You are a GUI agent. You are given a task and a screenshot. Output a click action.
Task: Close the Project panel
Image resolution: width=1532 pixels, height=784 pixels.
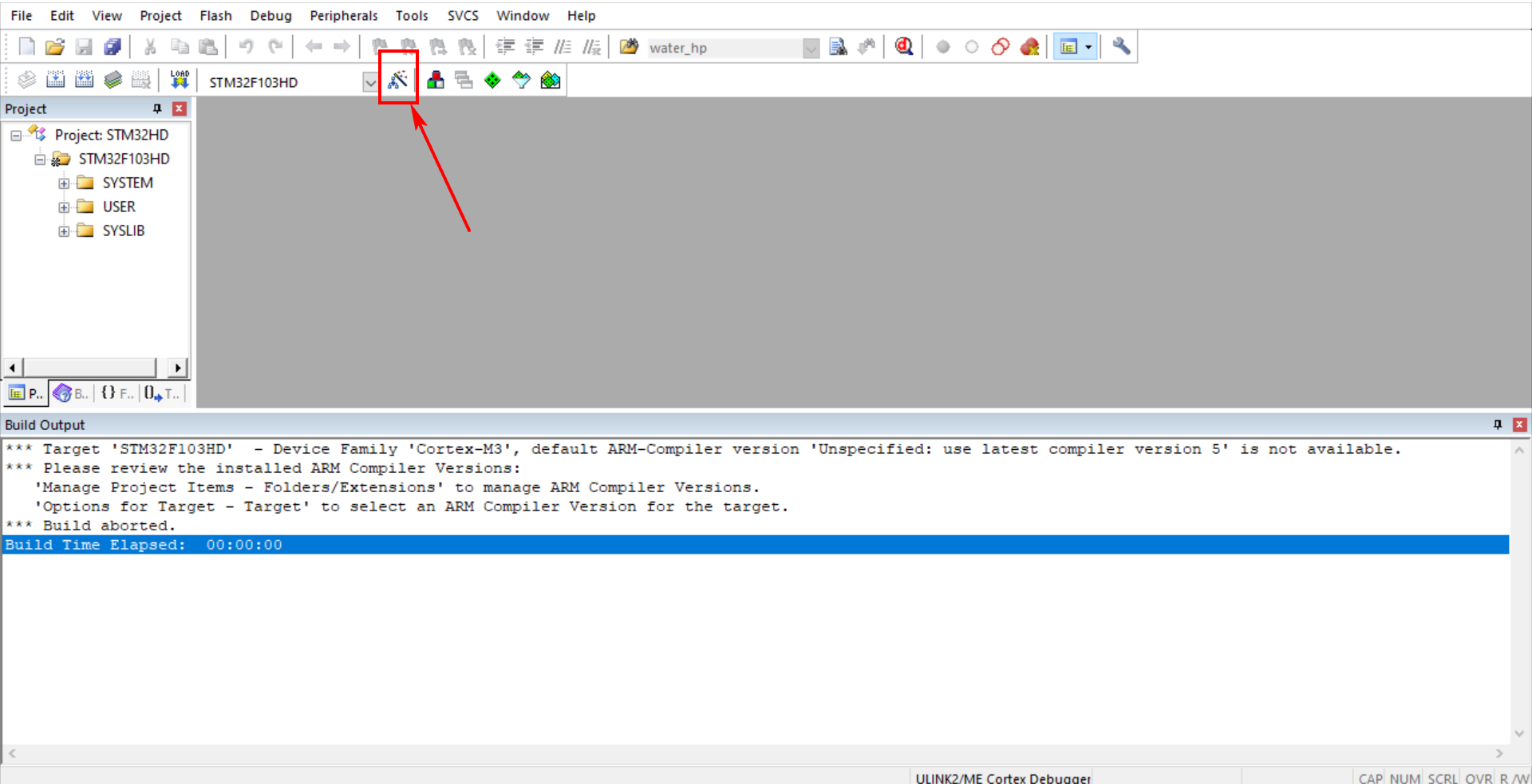180,108
